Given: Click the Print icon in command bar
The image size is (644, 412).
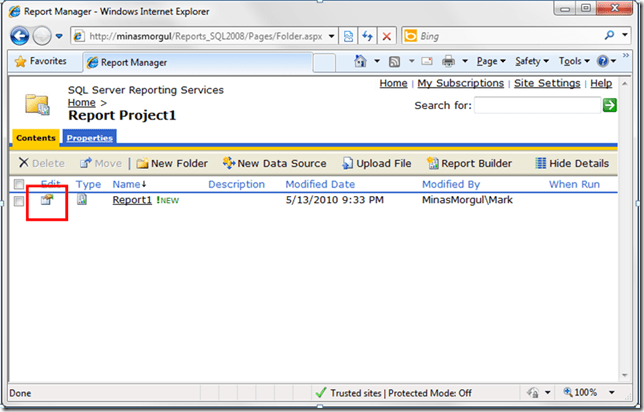Looking at the screenshot, I should [449, 62].
